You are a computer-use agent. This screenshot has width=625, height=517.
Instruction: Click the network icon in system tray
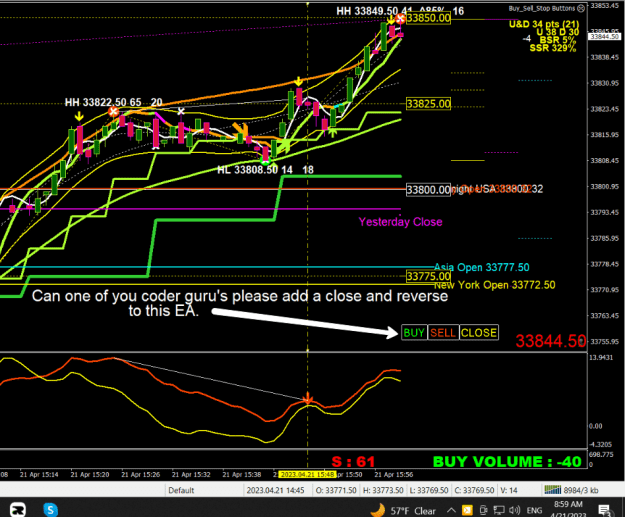[499, 510]
